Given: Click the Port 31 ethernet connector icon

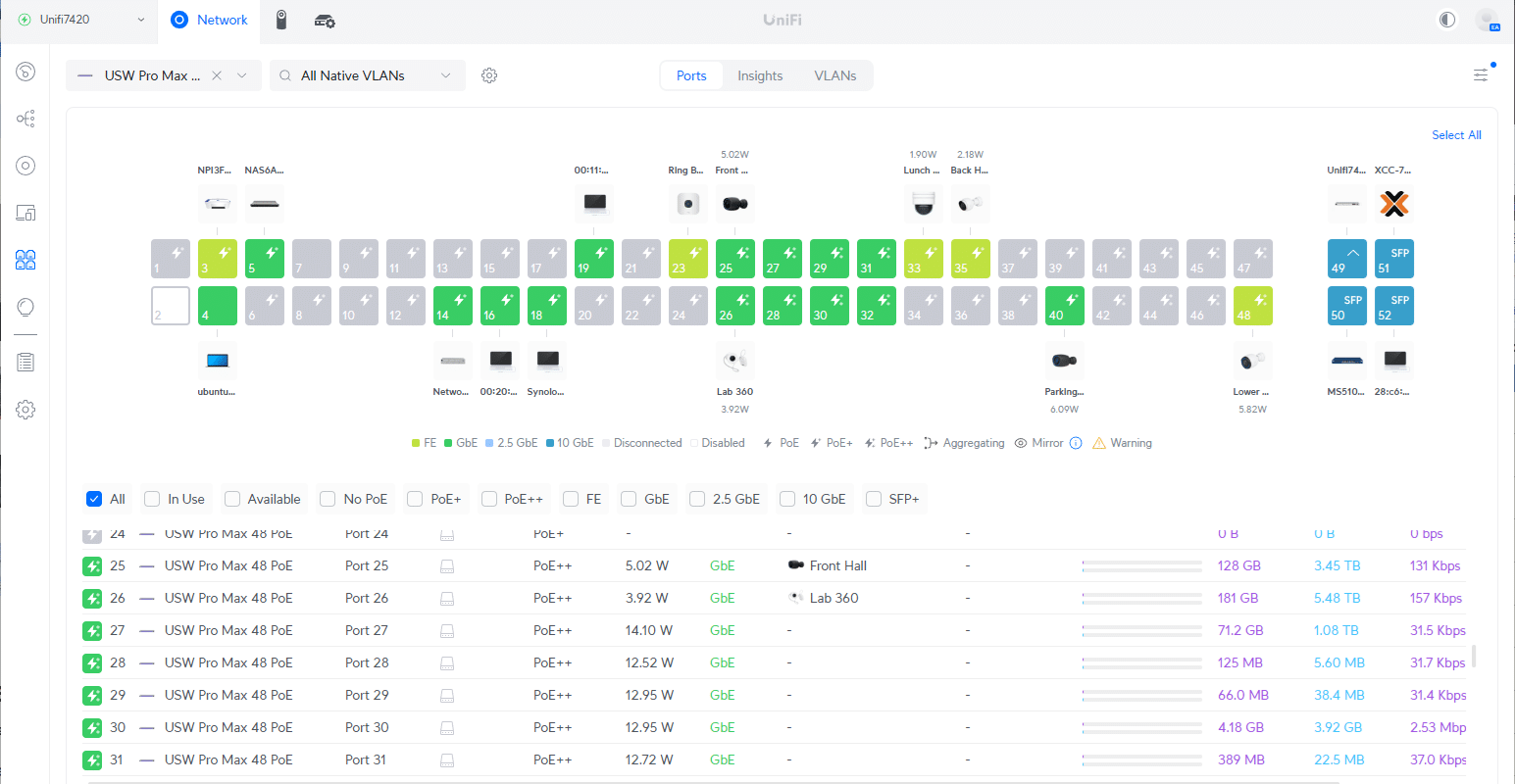Looking at the screenshot, I should 447,759.
